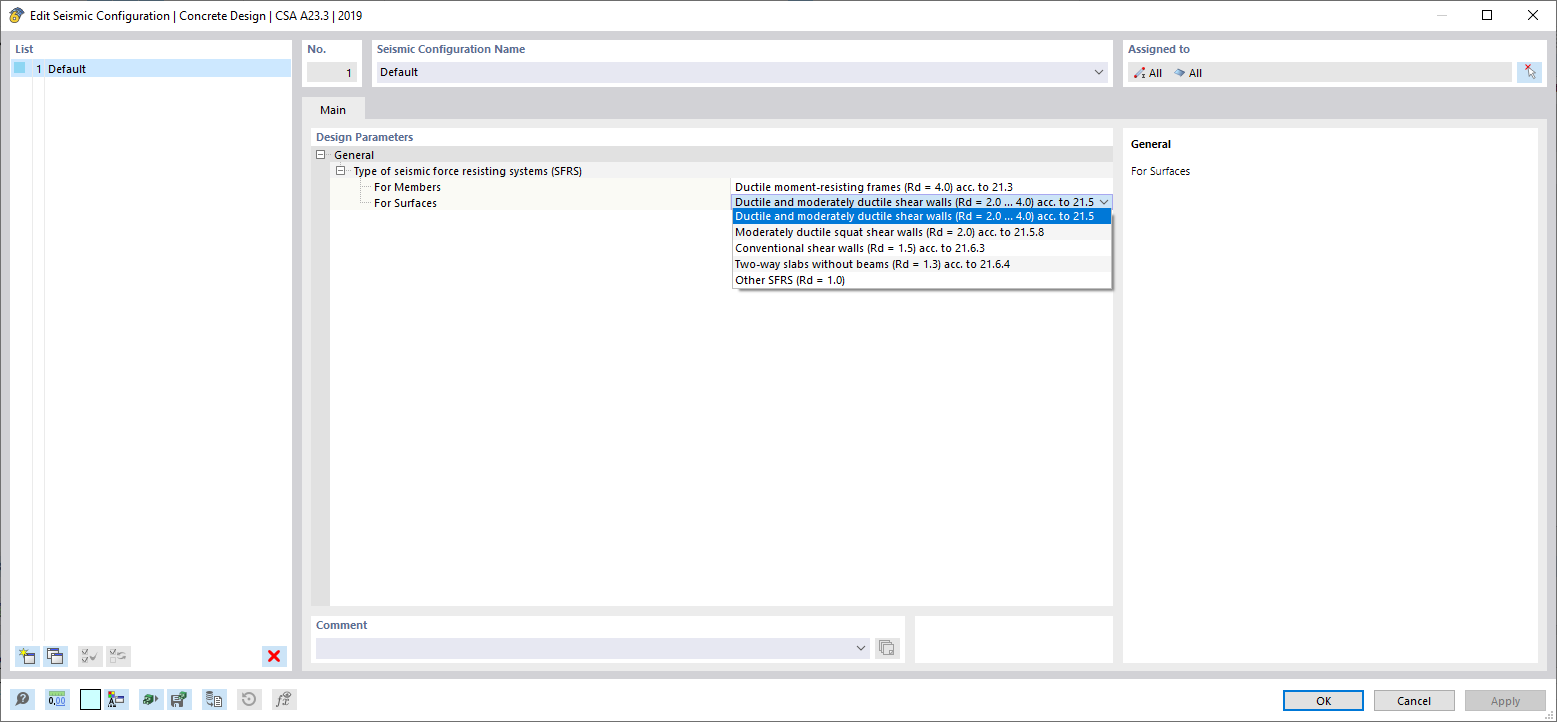Image resolution: width=1557 pixels, height=722 pixels.
Task: Click the Assigned to All members text
Action: click(x=1156, y=73)
